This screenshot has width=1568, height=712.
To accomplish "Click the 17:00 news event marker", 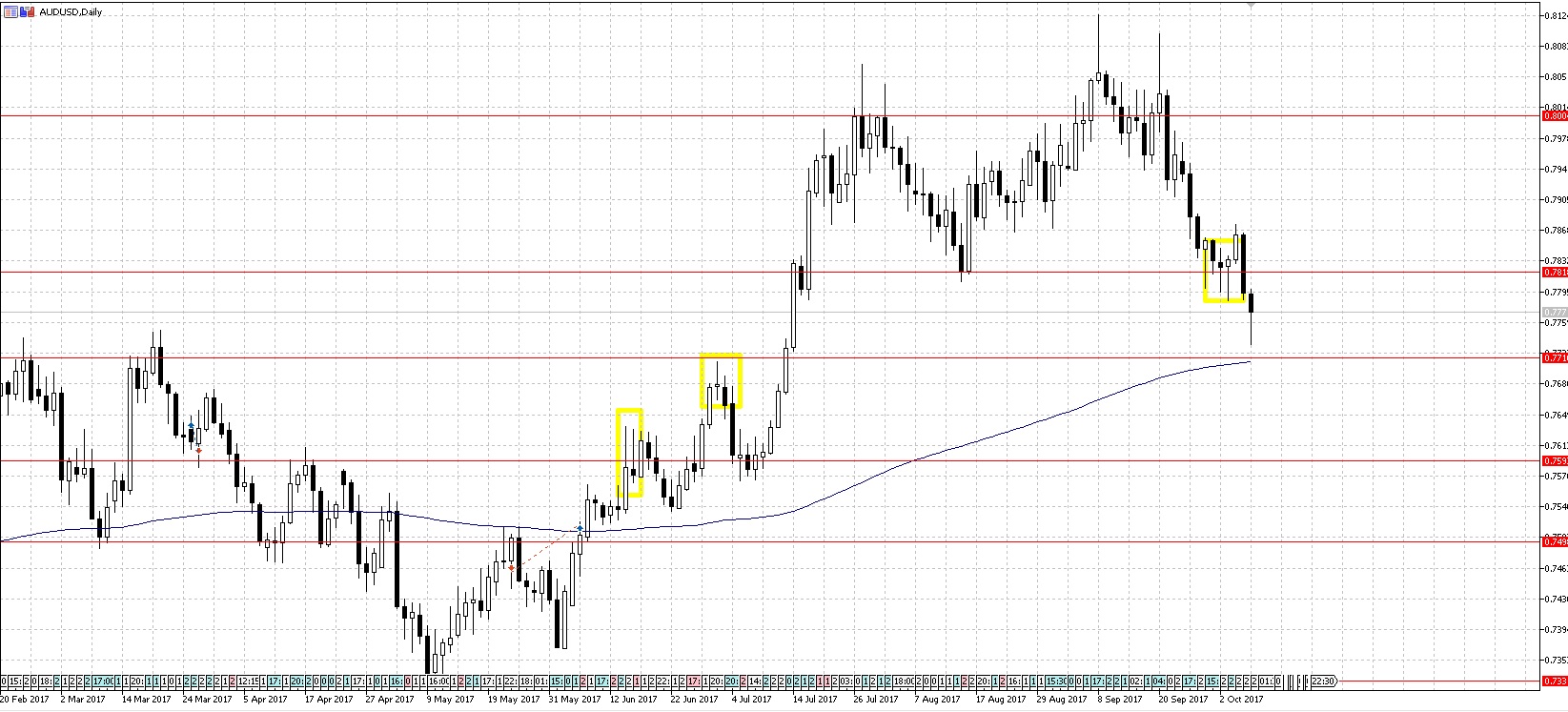I will 104,681.
